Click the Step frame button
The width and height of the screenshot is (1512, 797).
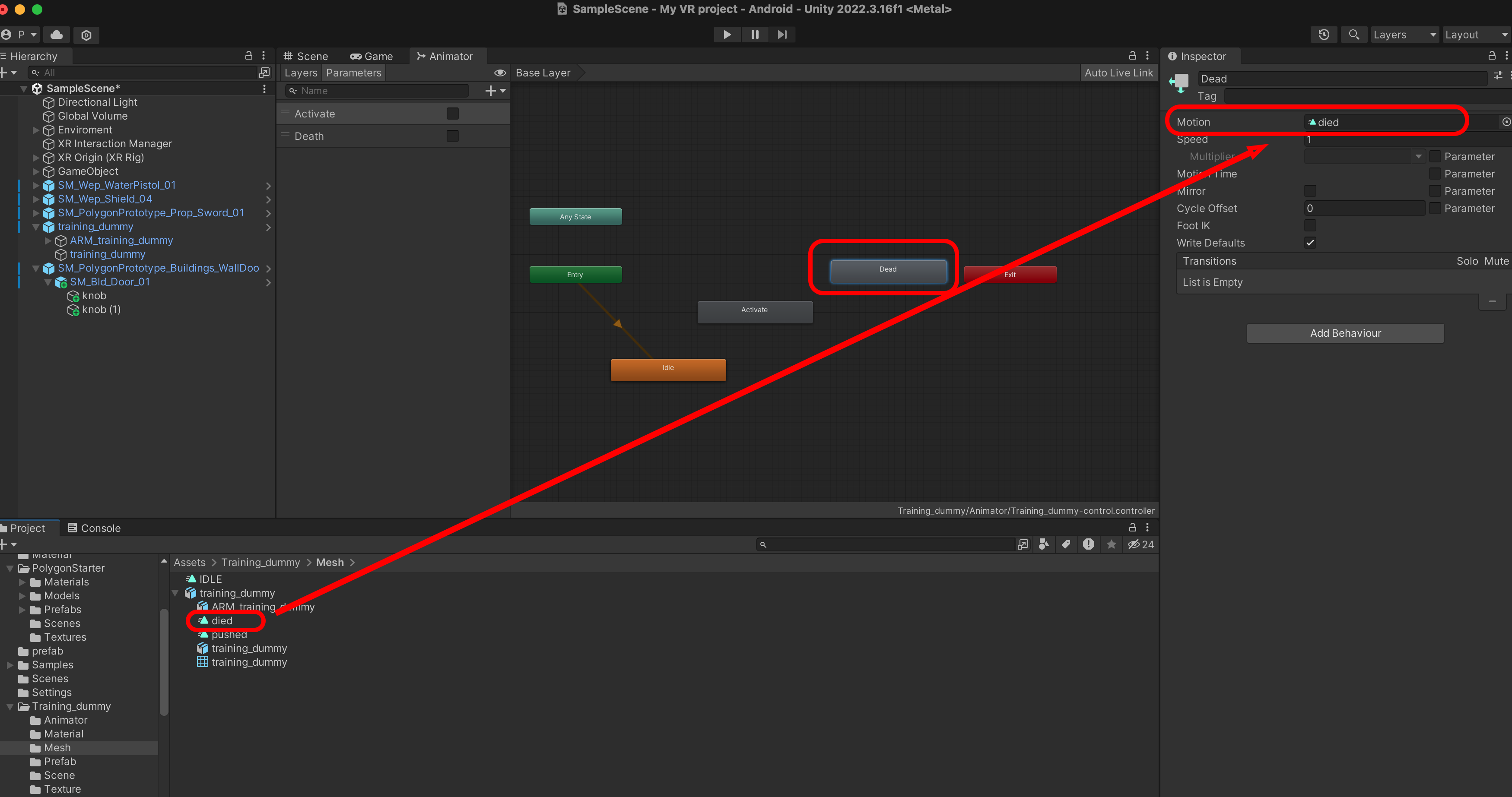coord(782,35)
